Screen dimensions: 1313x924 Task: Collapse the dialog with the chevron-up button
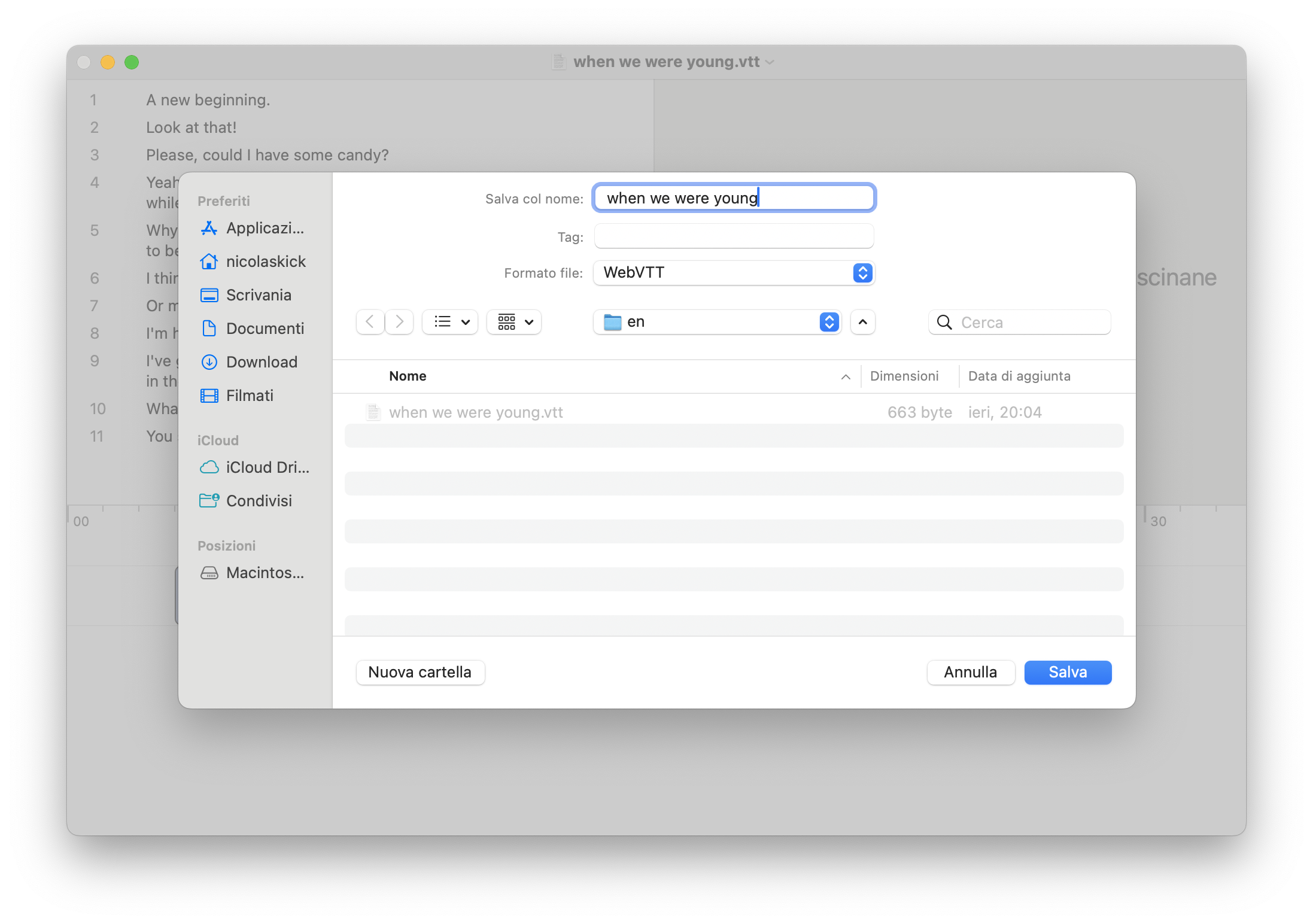click(862, 322)
